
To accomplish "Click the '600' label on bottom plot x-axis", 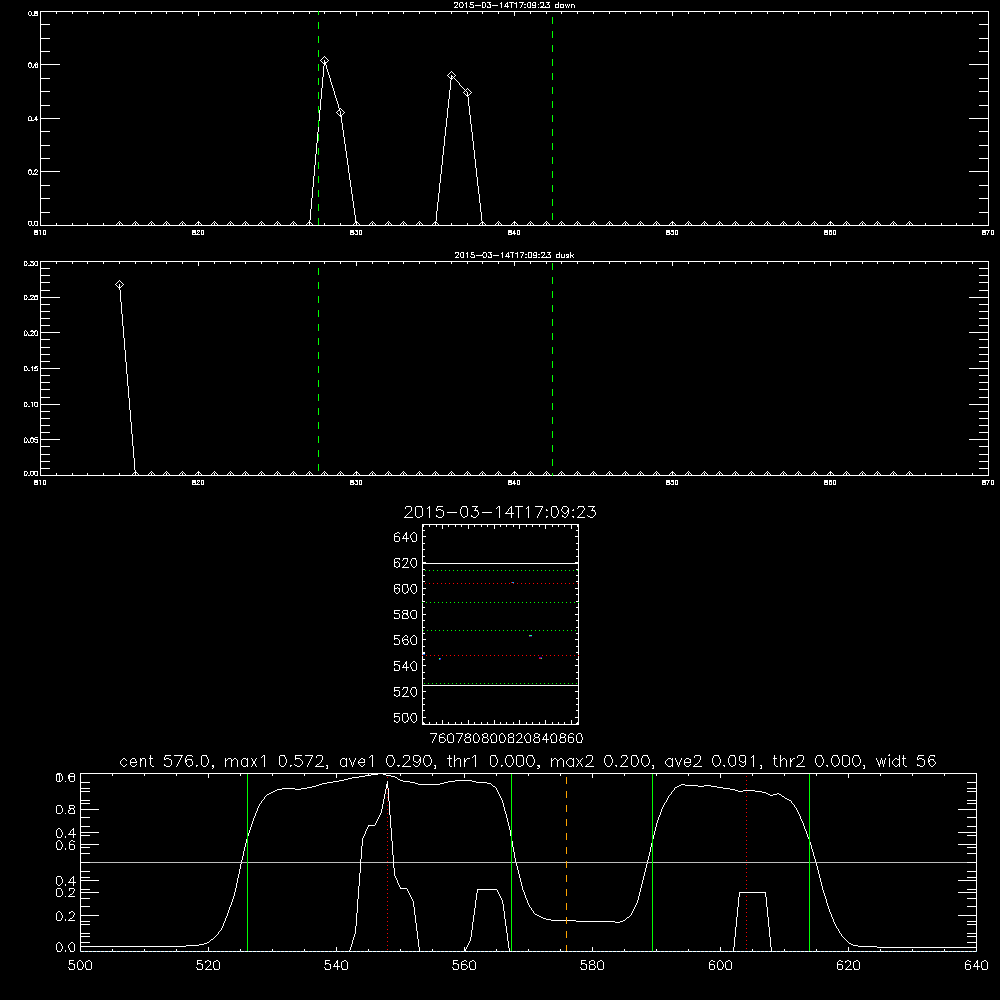I will pyautogui.click(x=720, y=966).
